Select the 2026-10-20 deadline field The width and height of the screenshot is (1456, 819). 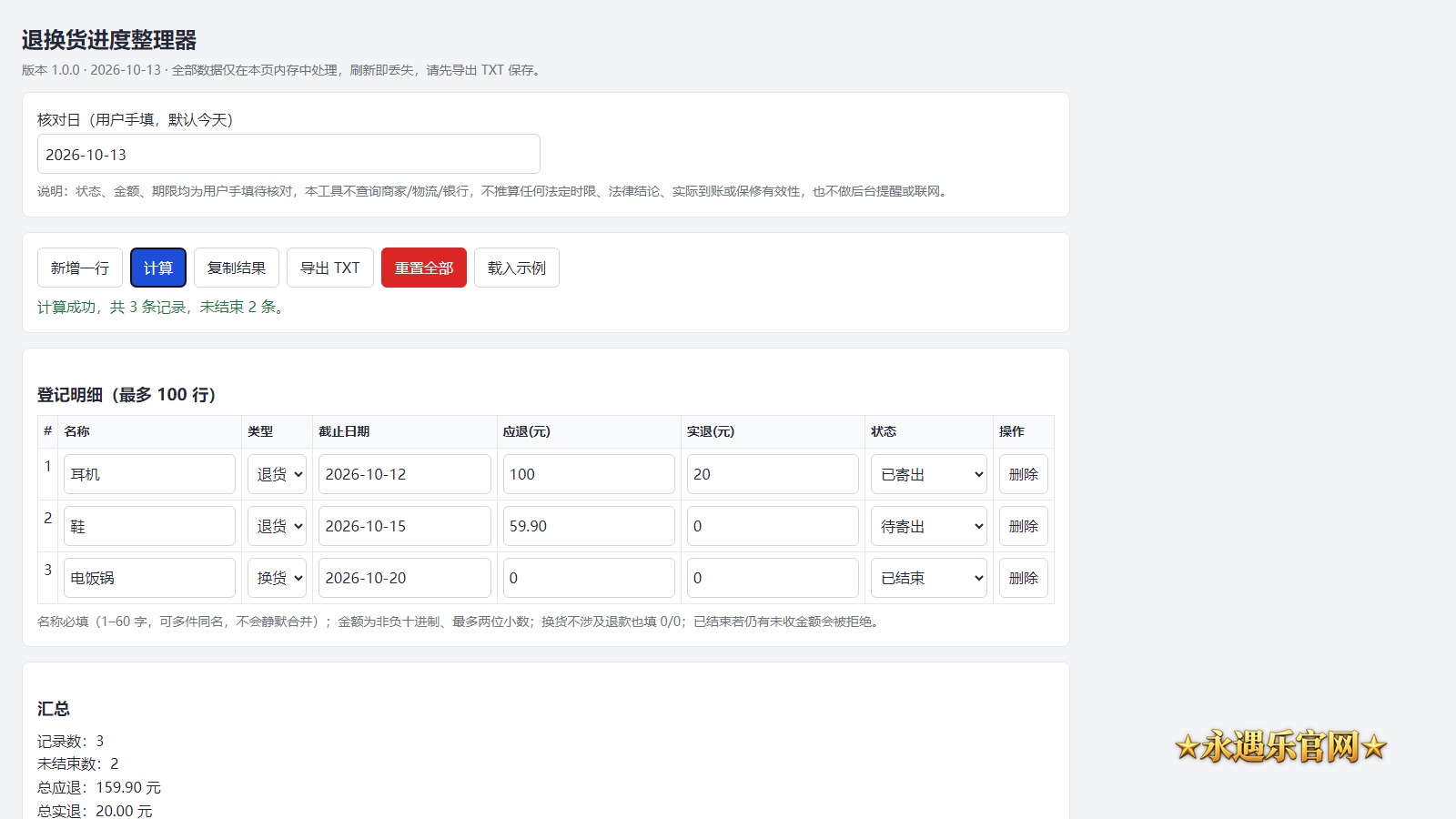click(405, 578)
